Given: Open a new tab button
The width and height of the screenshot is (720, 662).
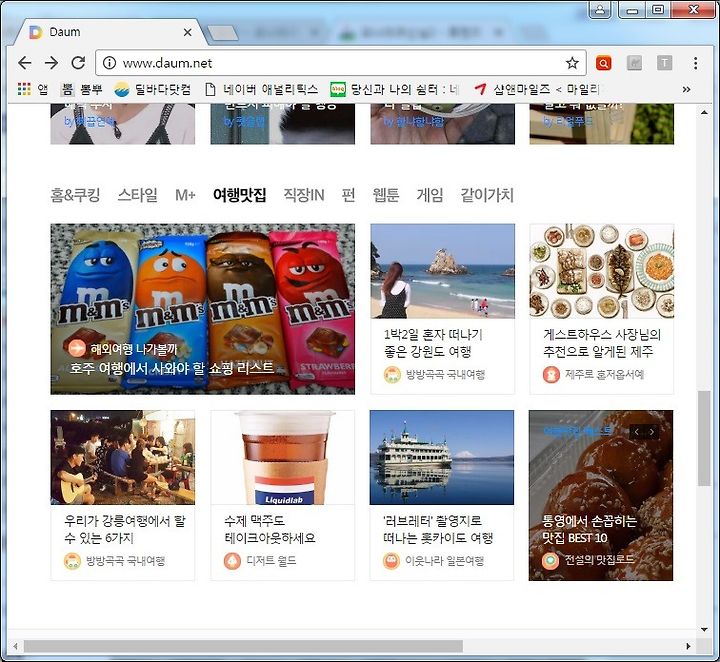Looking at the screenshot, I should click(223, 33).
